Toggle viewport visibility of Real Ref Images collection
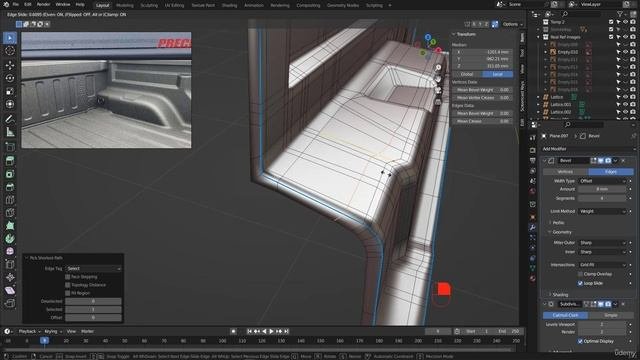The height and width of the screenshot is (360, 640). [x=625, y=37]
